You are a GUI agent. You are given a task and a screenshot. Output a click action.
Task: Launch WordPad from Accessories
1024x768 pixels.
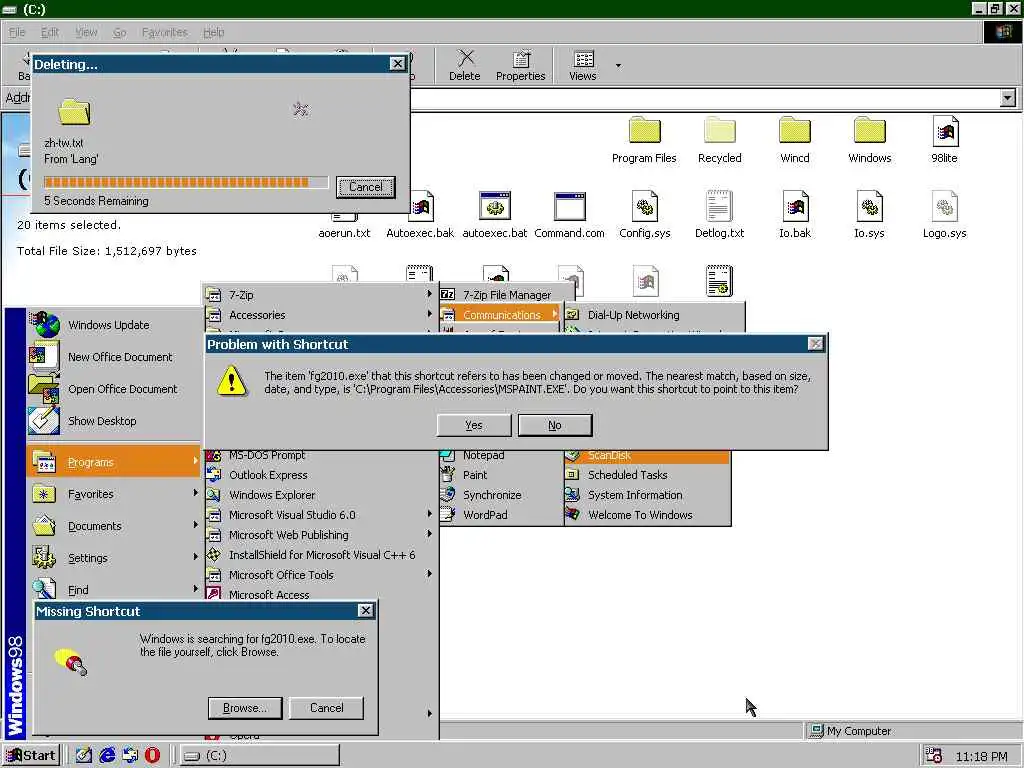point(501,515)
